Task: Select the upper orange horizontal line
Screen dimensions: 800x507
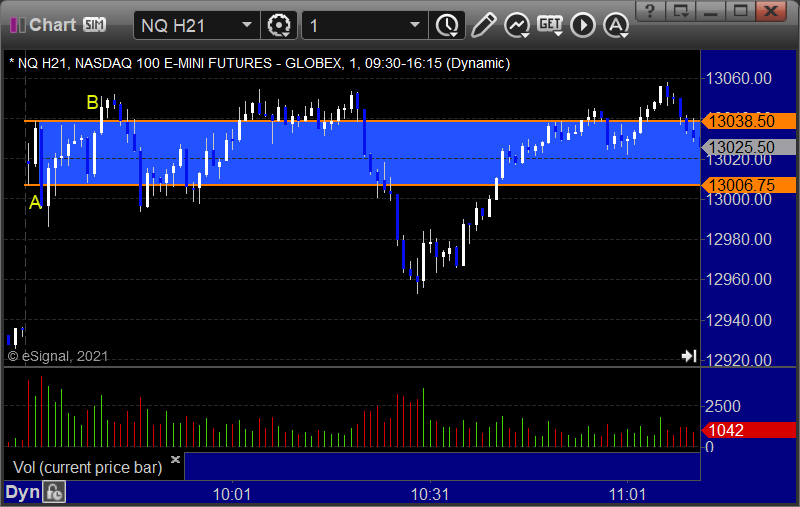Action: (362, 121)
